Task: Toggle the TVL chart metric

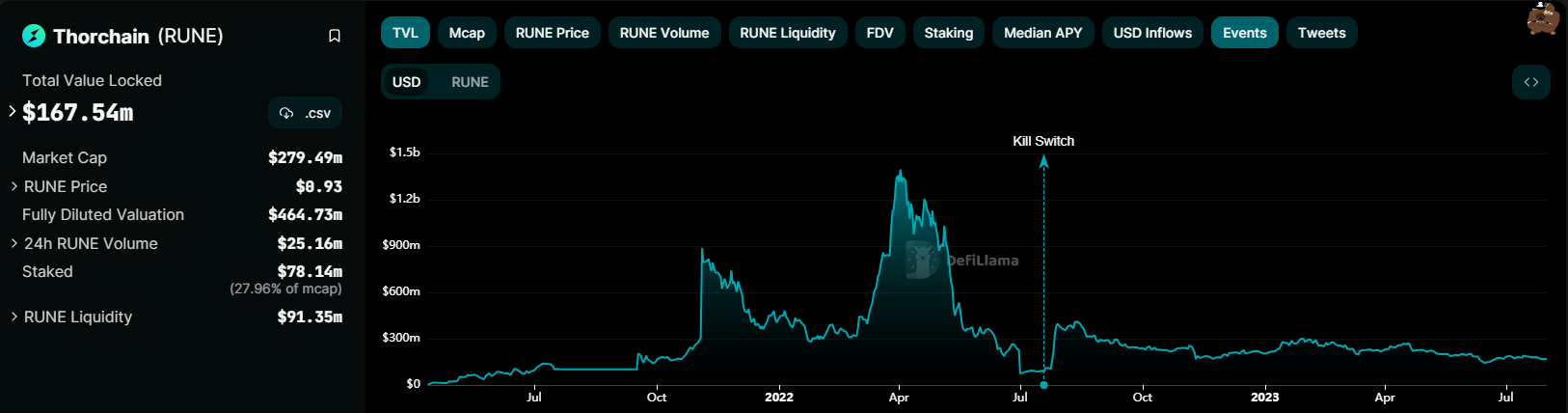Action: pyautogui.click(x=405, y=33)
